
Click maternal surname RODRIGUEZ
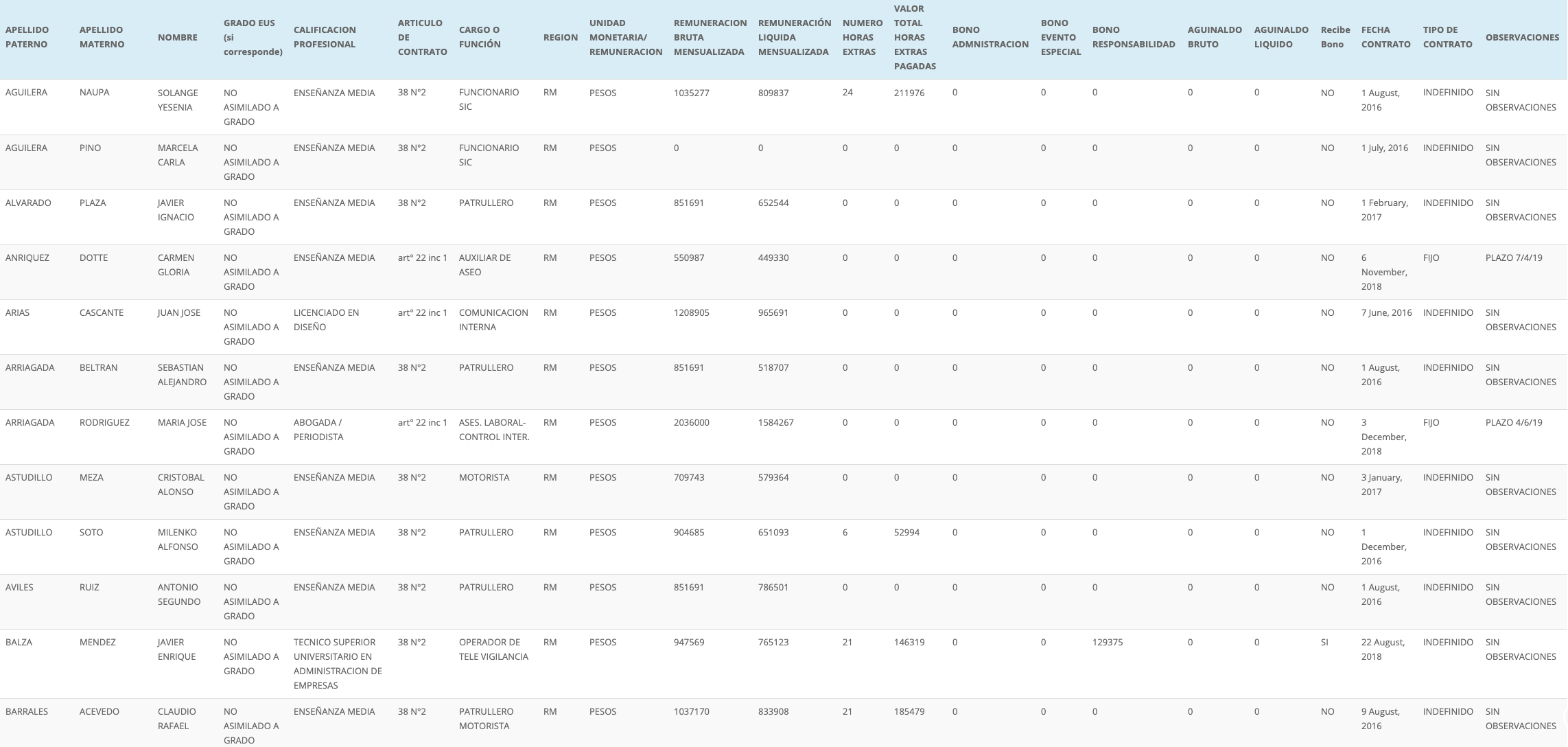[104, 422]
